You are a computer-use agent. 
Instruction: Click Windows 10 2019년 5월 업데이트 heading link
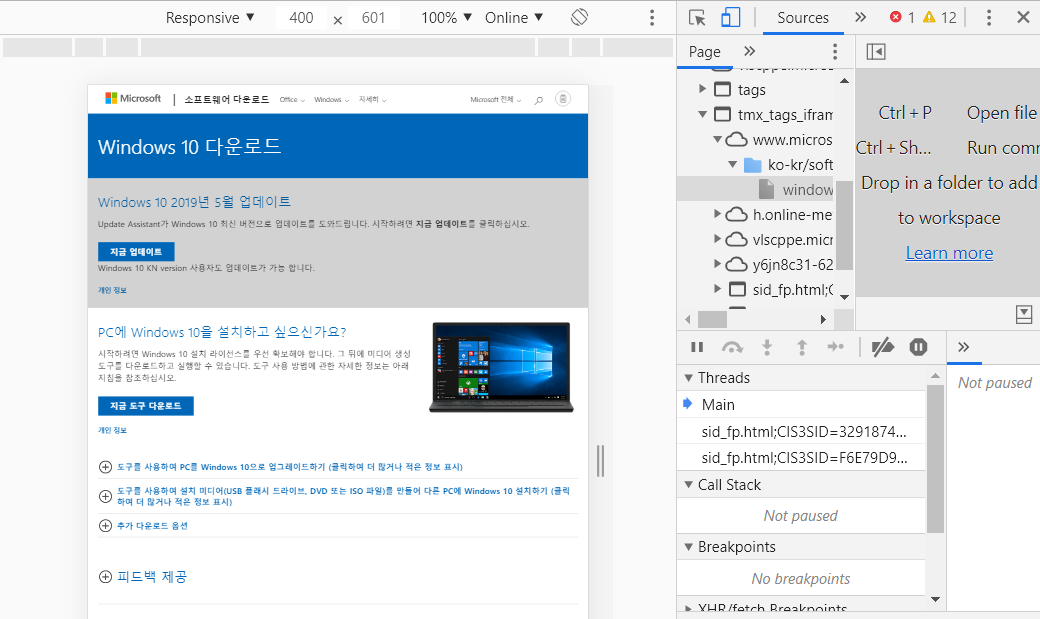pos(194,202)
